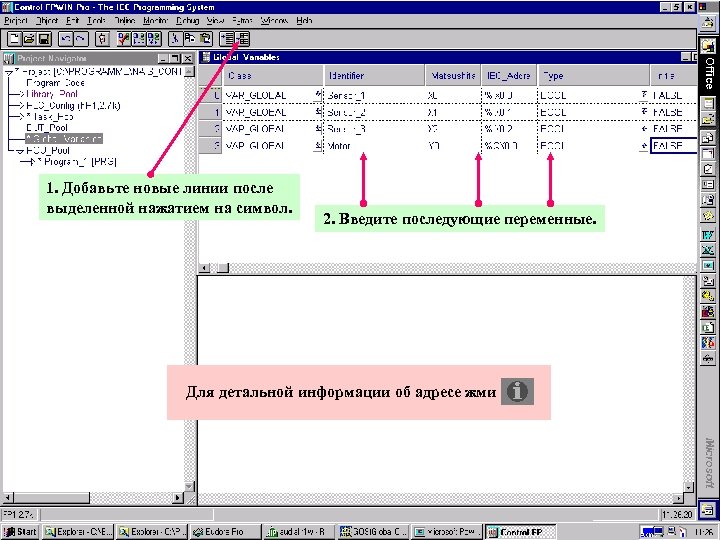The width and height of the screenshot is (720, 540).
Task: Switch to Eudora Pro on the taskbar
Action: point(225,532)
